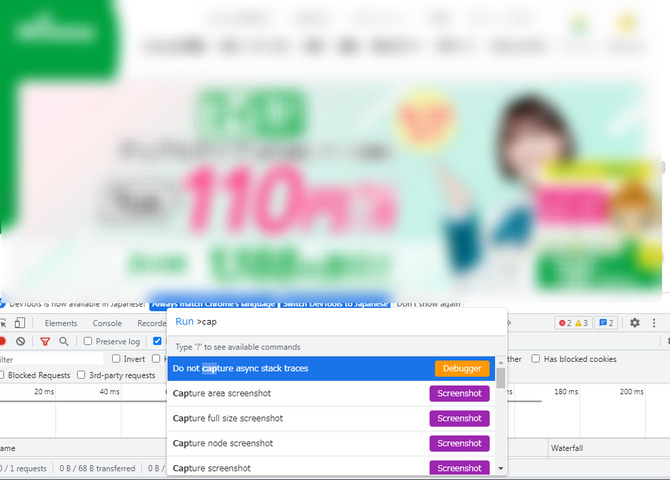Tick the Has blocked cookies checkbox
The height and width of the screenshot is (480, 670).
[536, 359]
